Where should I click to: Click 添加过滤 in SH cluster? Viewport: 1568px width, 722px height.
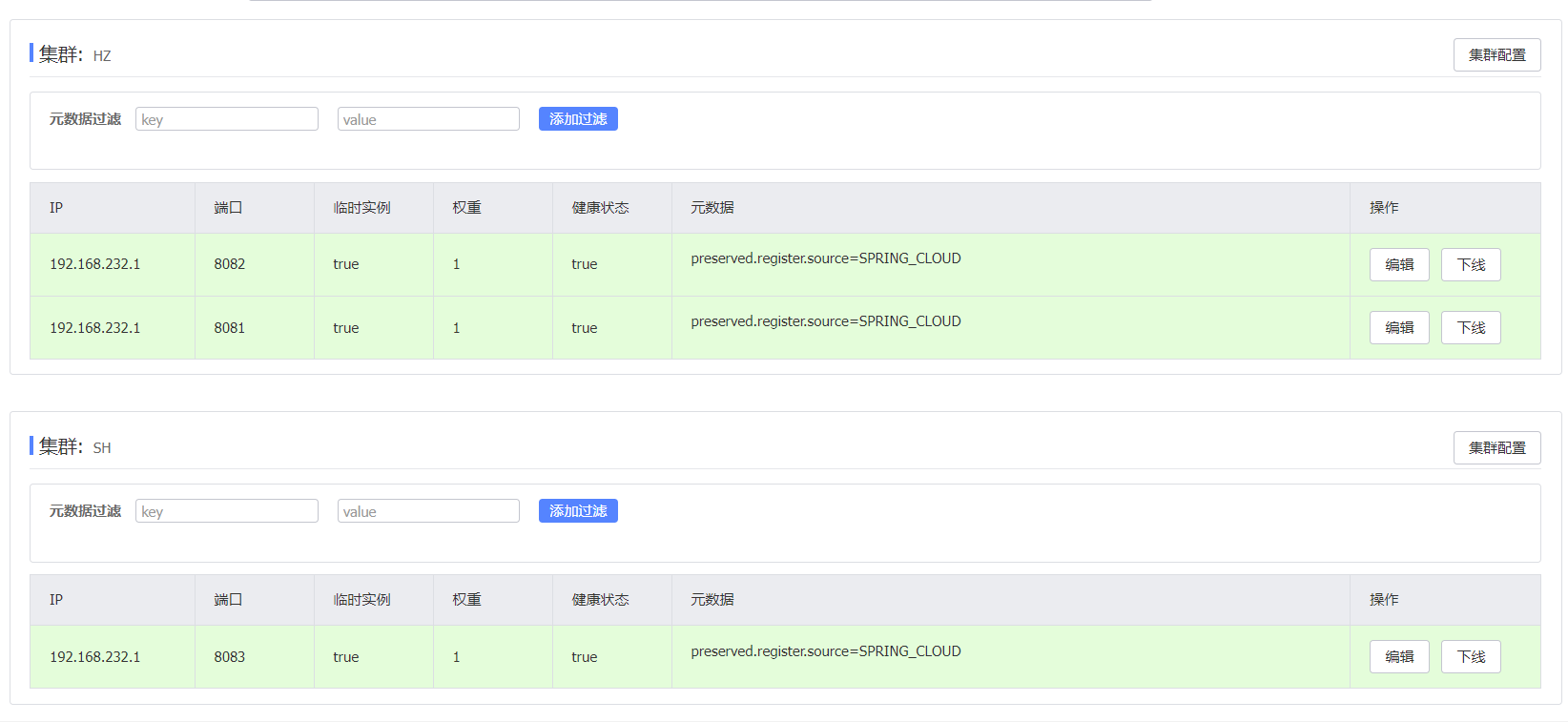point(578,511)
